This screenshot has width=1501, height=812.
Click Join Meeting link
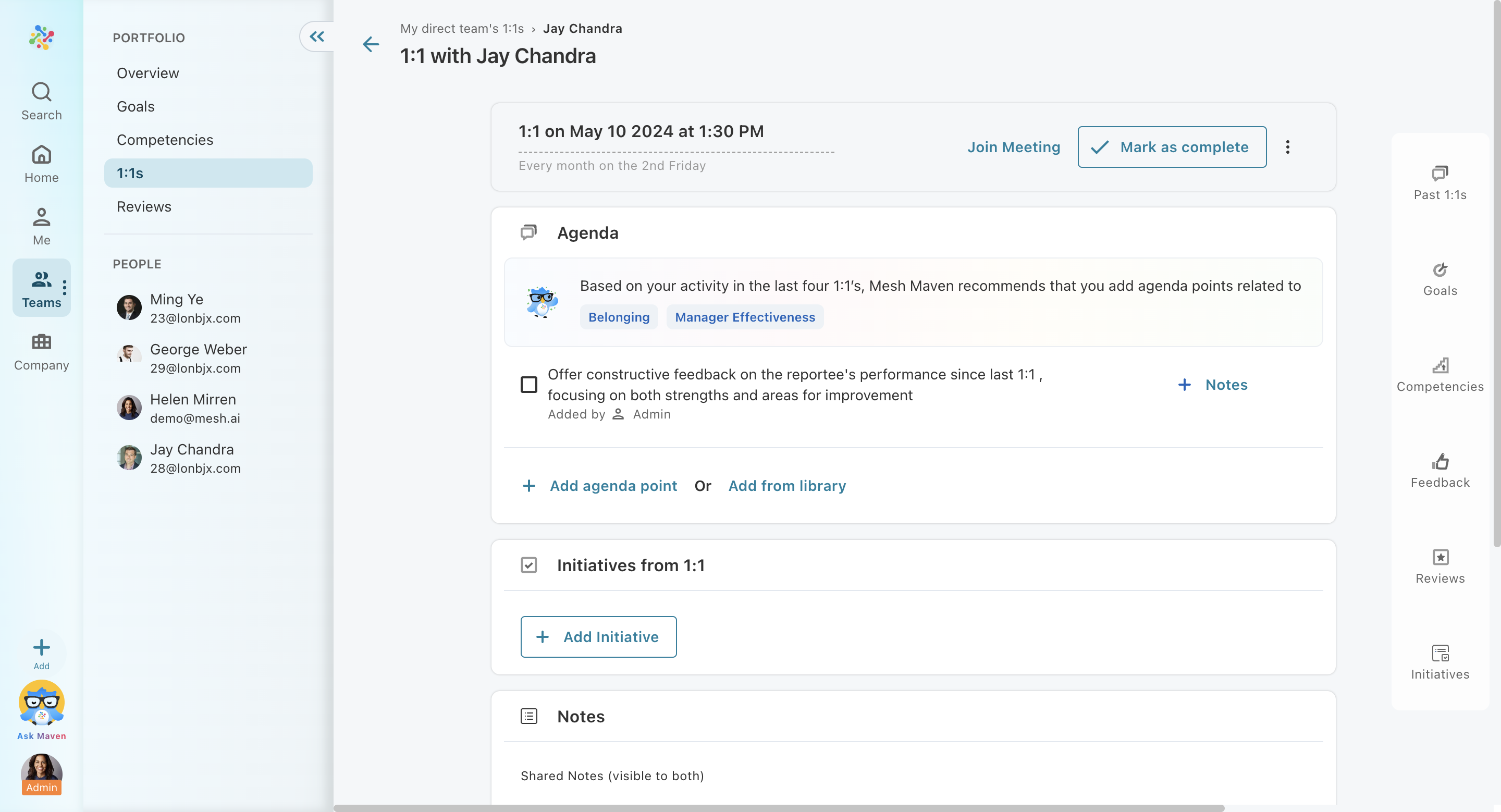(x=1013, y=147)
